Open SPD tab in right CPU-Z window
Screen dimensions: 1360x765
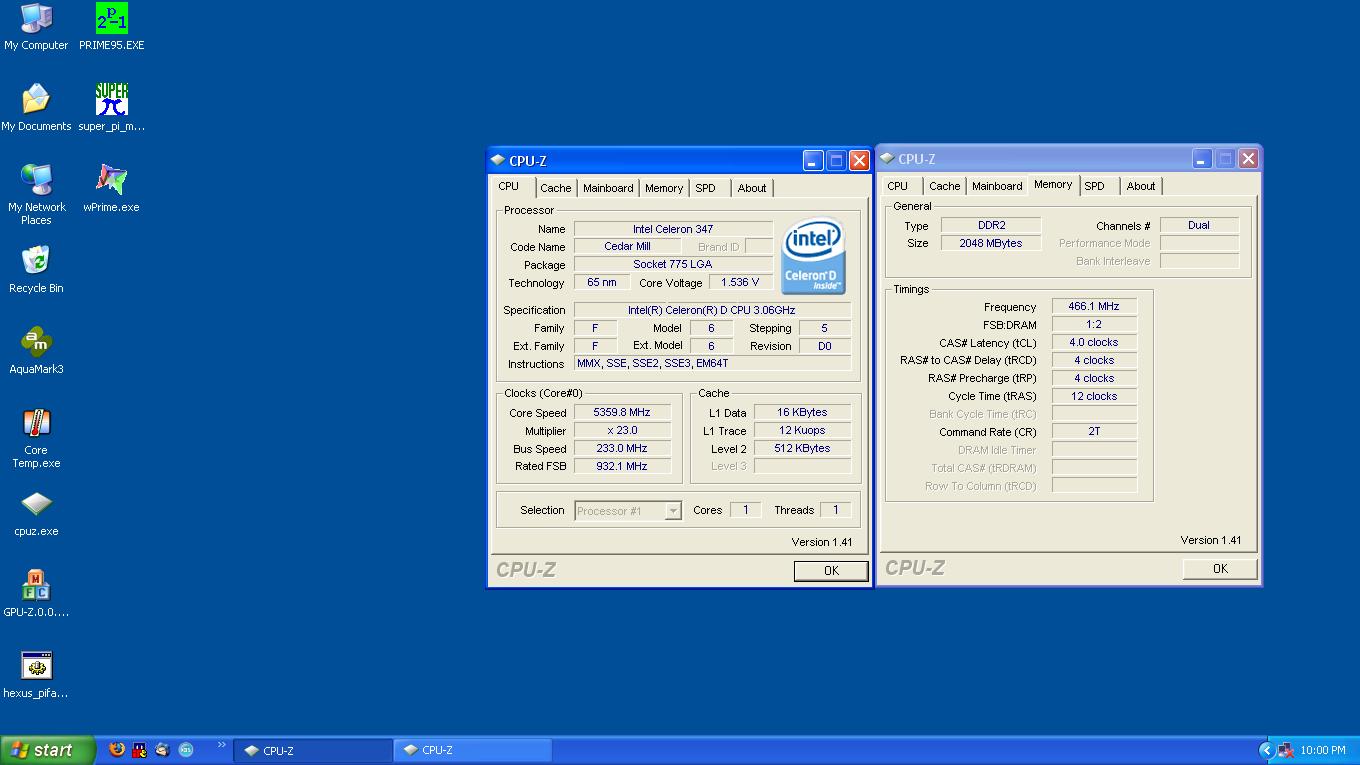point(1095,186)
